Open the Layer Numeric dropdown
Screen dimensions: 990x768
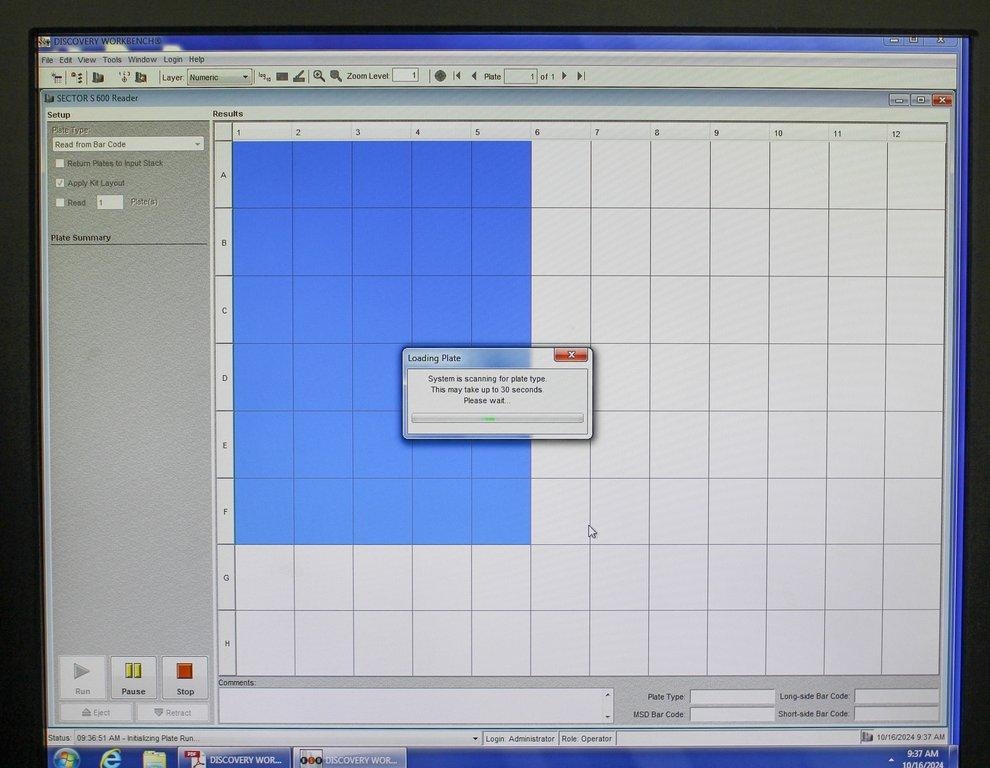click(220, 77)
